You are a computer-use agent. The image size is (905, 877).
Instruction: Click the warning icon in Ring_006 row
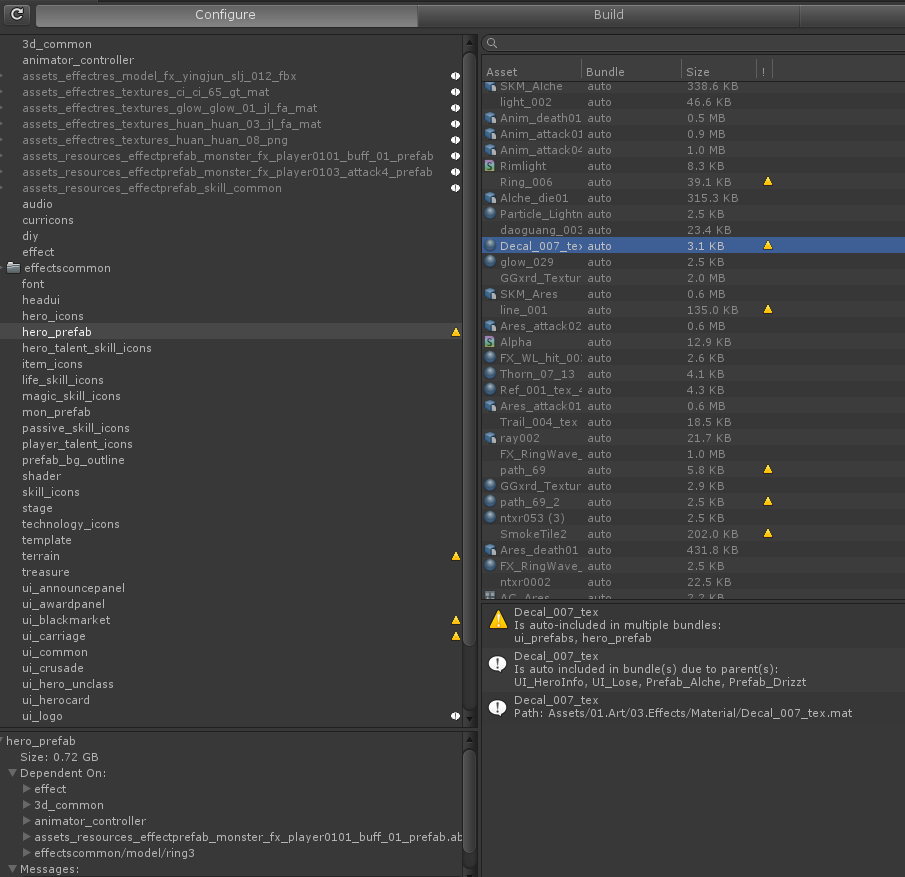click(x=768, y=181)
